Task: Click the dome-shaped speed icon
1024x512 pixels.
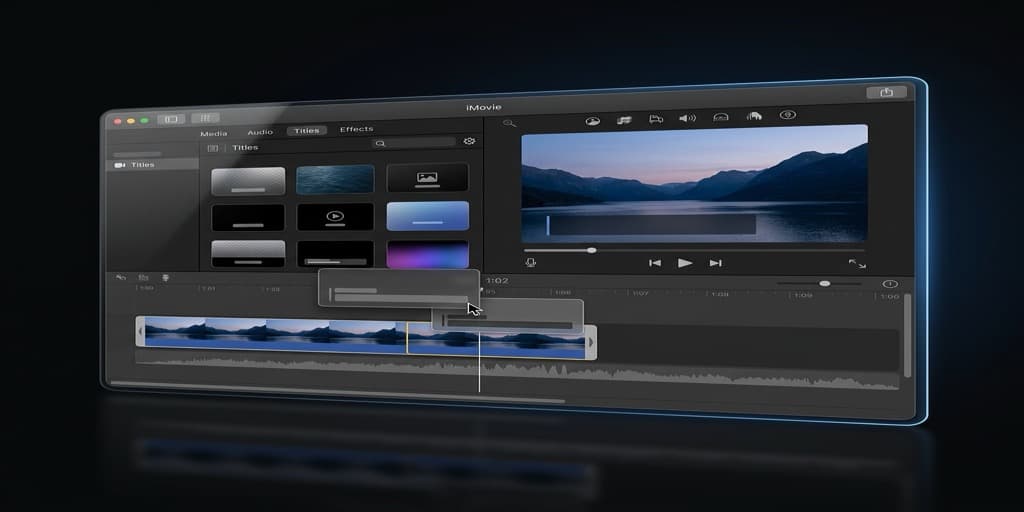Action: (x=754, y=116)
